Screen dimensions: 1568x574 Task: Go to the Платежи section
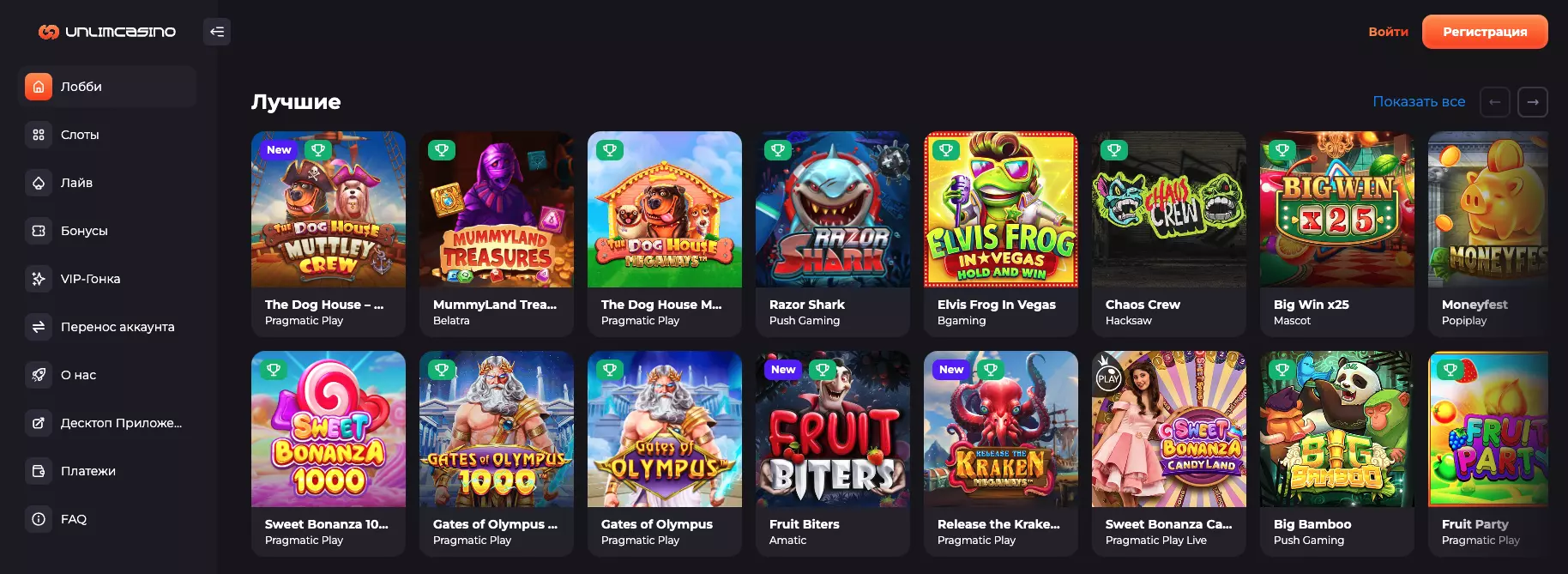(x=87, y=471)
